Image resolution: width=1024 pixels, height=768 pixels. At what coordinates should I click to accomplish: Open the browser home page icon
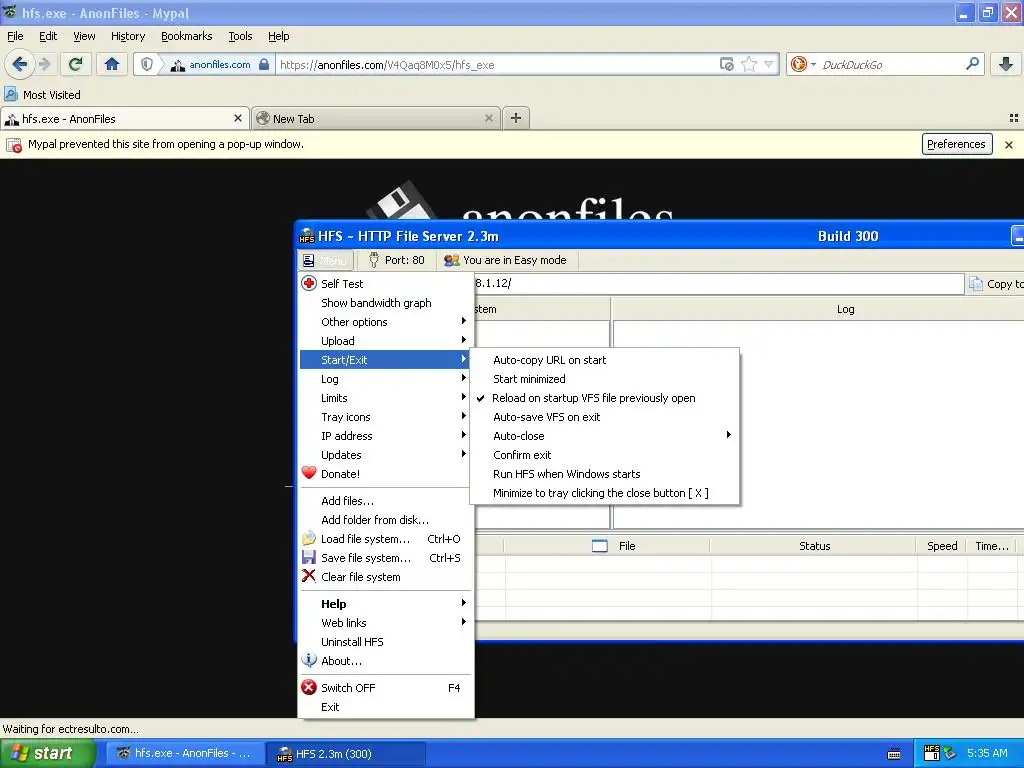point(112,64)
